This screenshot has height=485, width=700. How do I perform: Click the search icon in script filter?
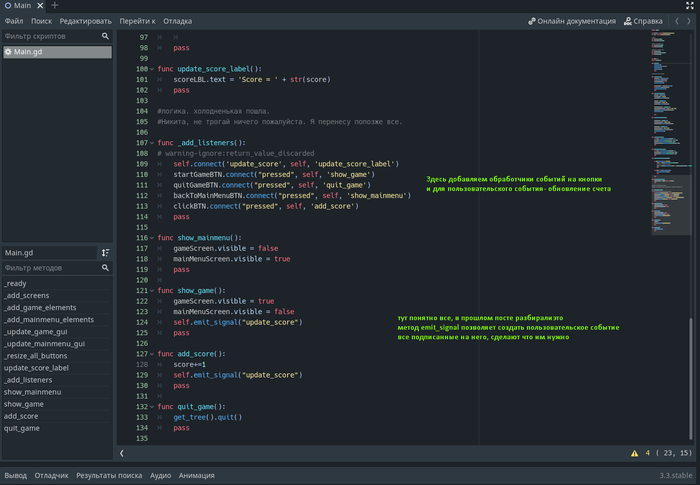click(105, 36)
